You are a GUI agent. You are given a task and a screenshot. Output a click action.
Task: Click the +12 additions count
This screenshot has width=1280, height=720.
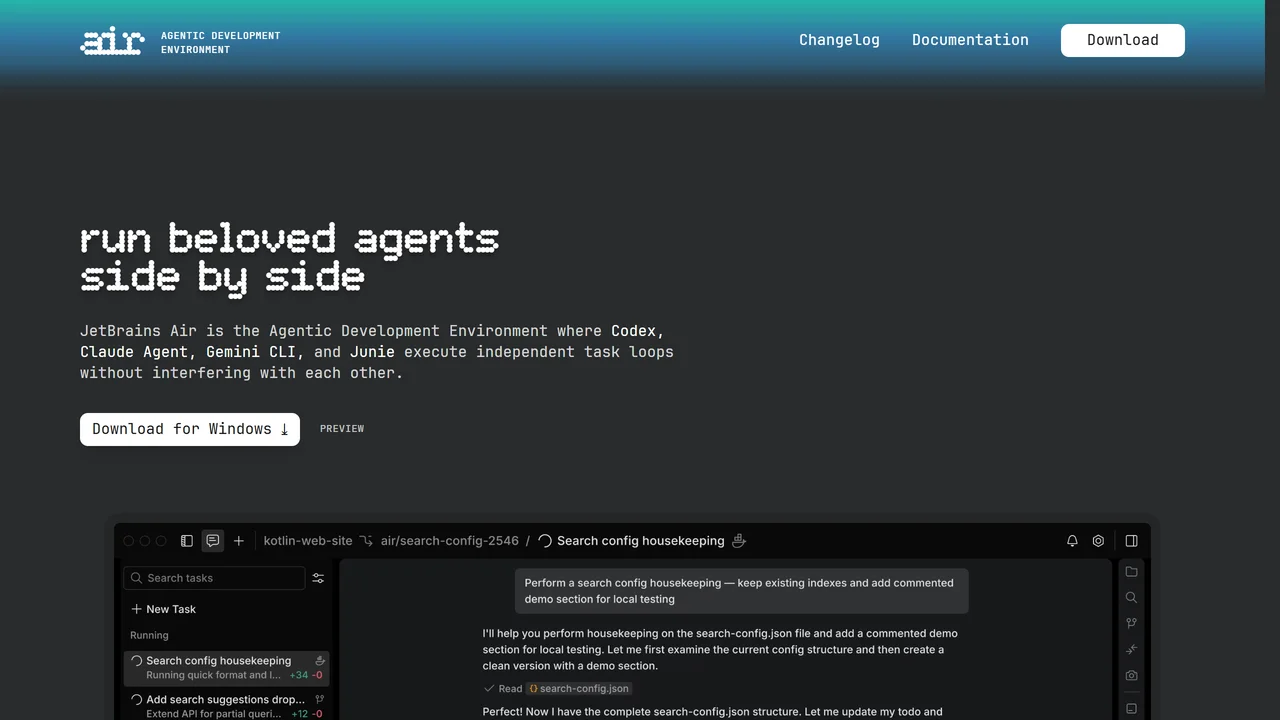[x=299, y=714]
